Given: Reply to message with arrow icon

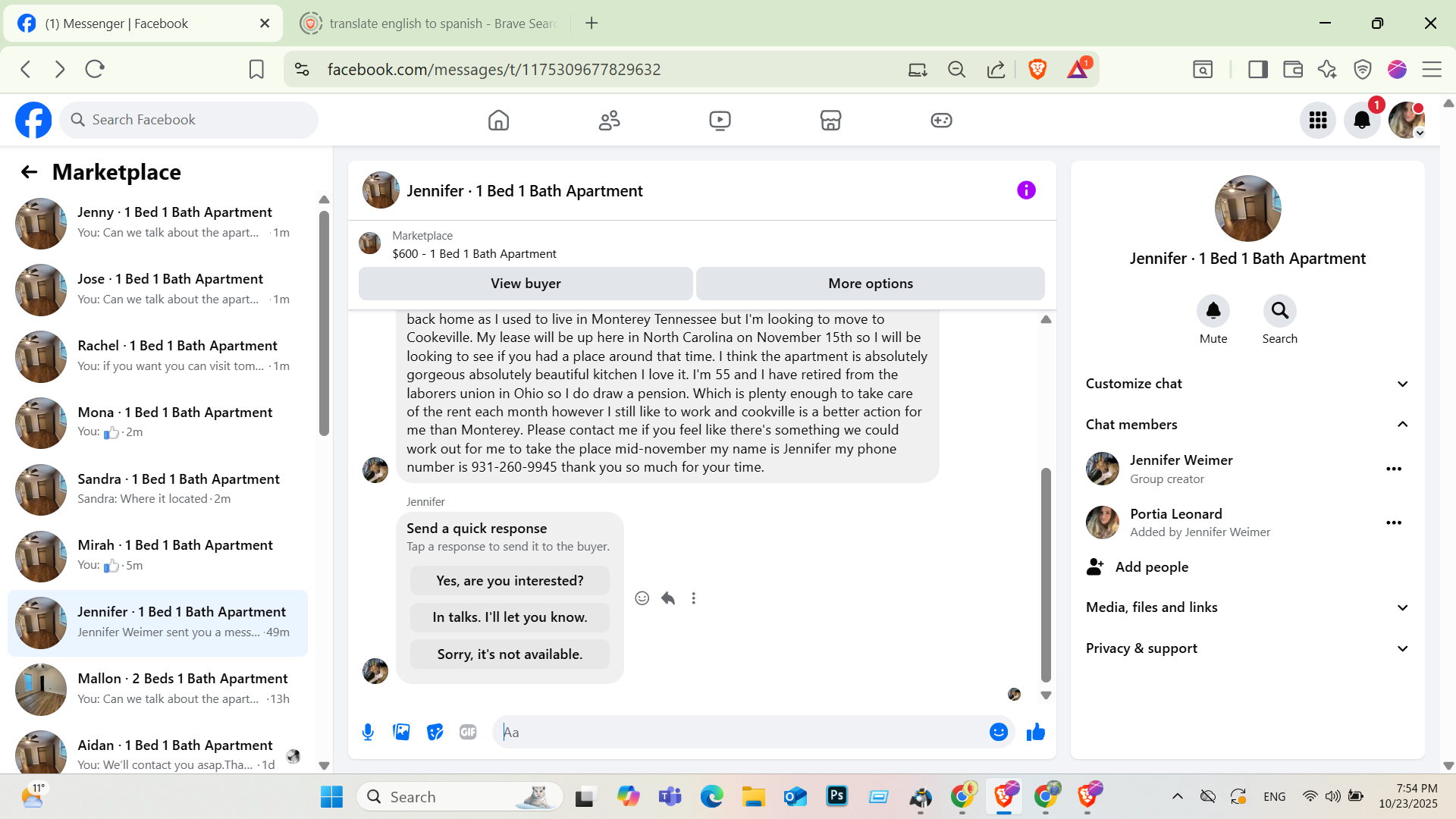Looking at the screenshot, I should (667, 598).
